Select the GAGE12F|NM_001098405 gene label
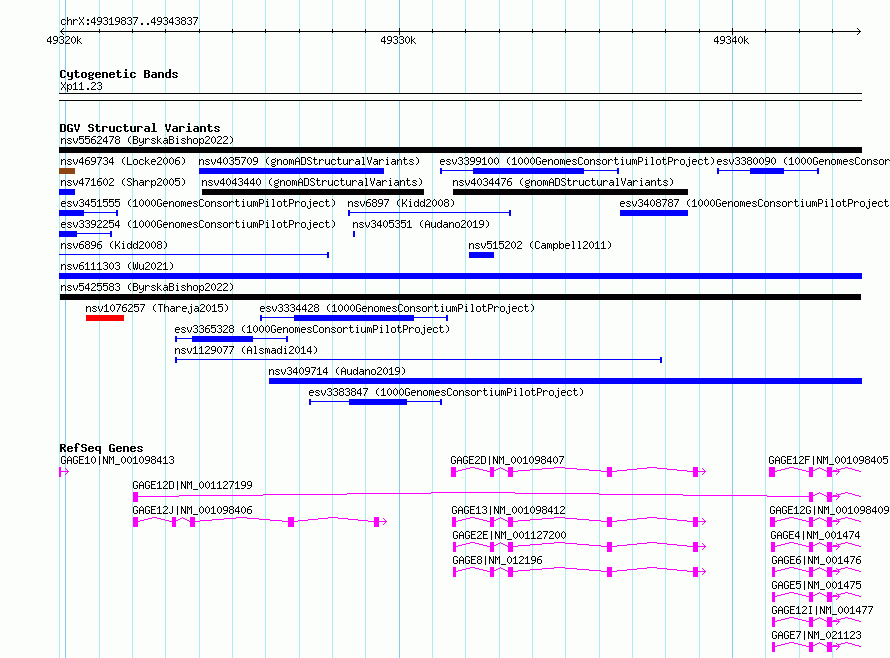Screen dimensions: 890x658 (x=828, y=460)
